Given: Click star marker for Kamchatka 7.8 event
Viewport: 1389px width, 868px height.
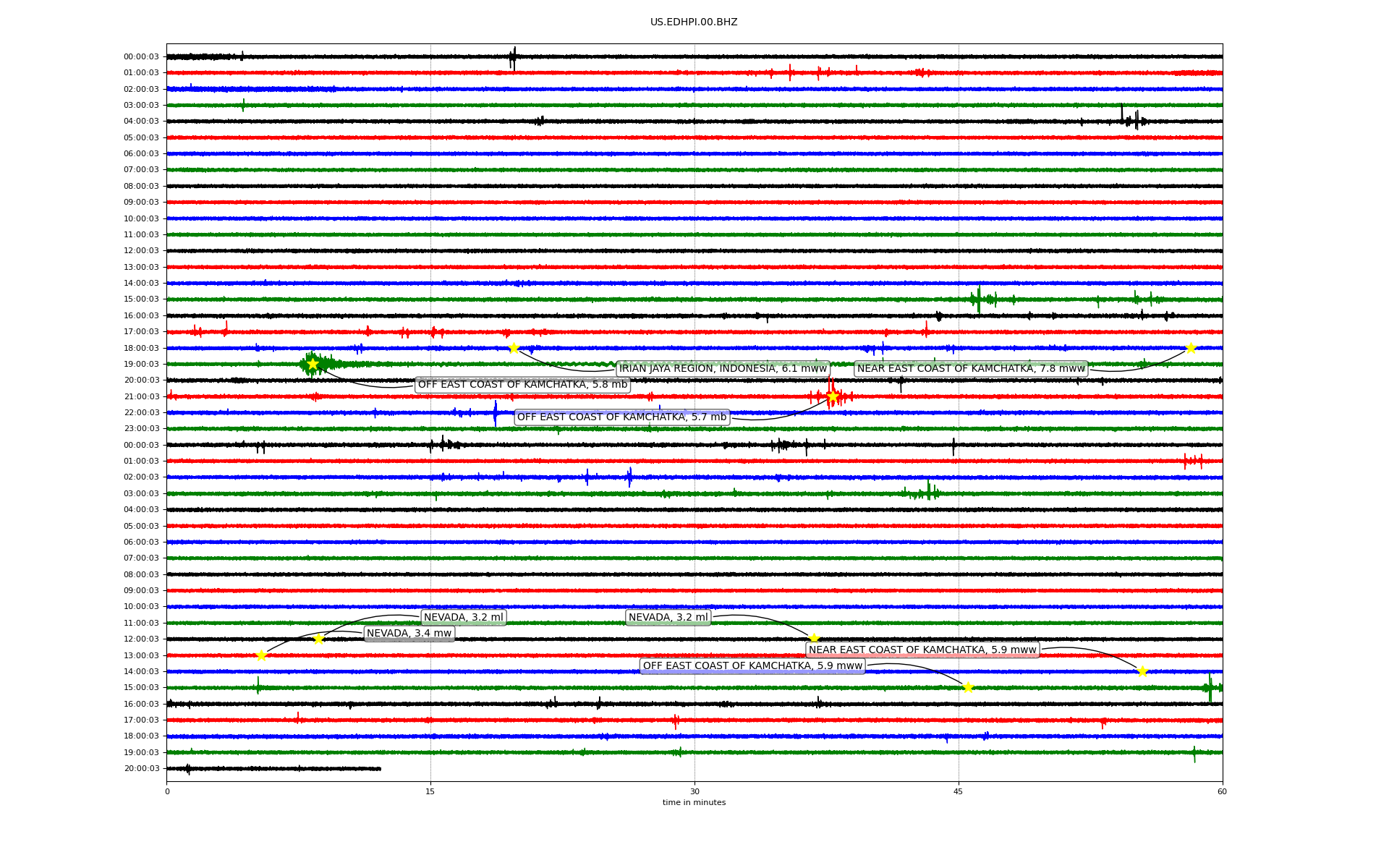Looking at the screenshot, I should [x=1191, y=348].
